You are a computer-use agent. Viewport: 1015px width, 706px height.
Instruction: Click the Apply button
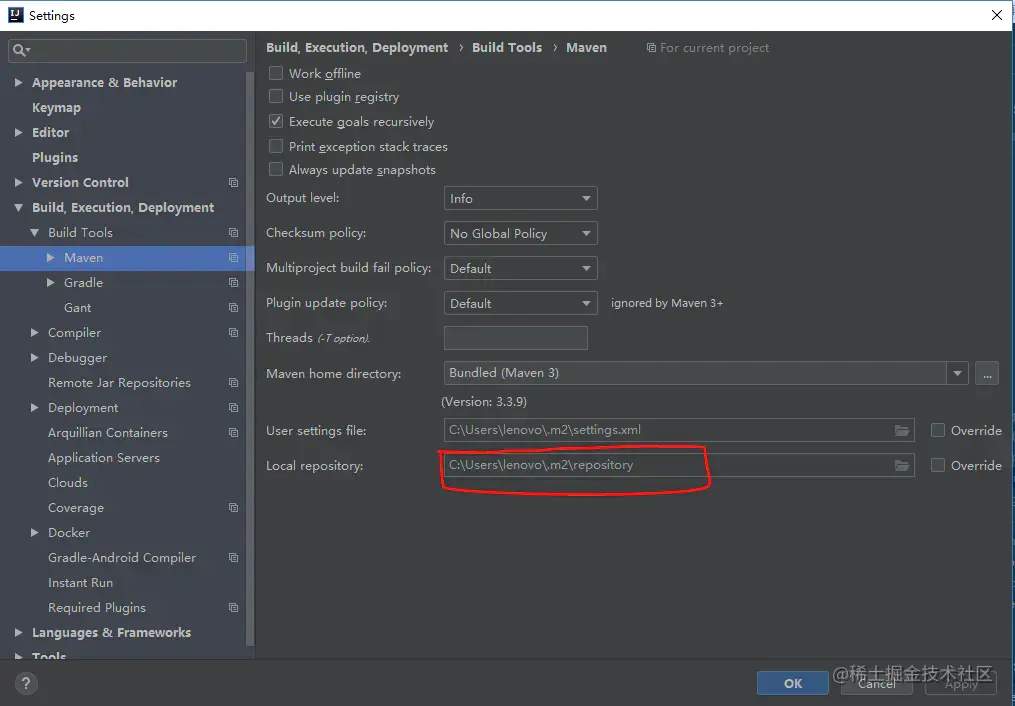pos(961,683)
